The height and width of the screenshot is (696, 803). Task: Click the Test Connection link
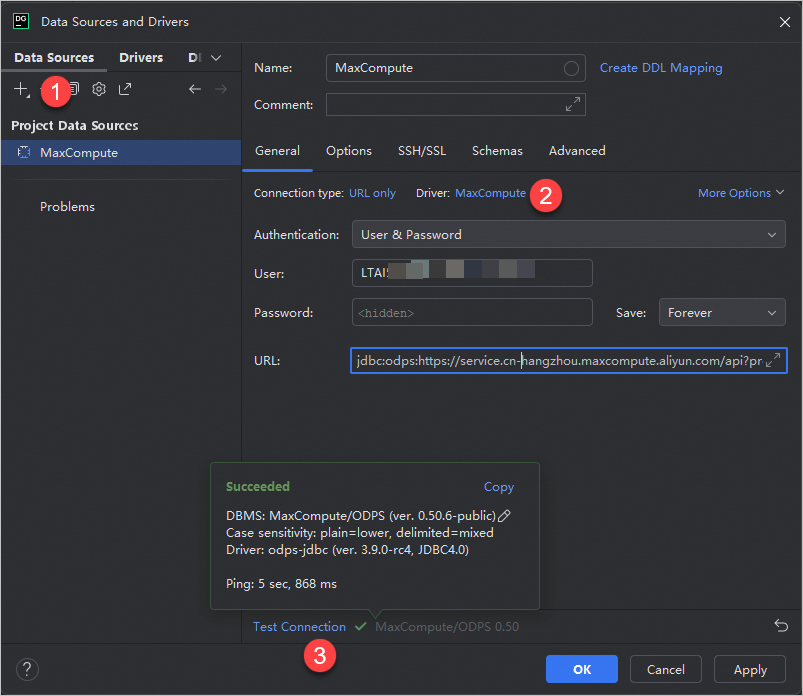pos(299,626)
